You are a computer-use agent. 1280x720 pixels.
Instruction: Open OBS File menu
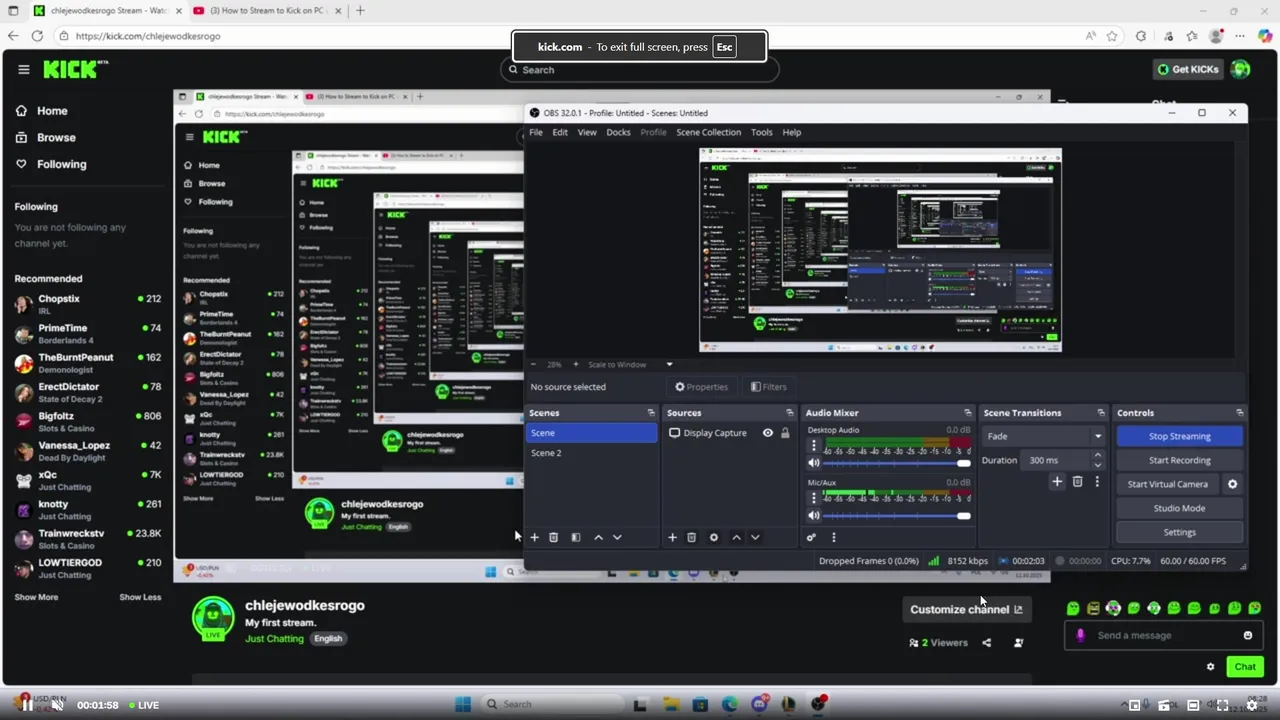[536, 132]
